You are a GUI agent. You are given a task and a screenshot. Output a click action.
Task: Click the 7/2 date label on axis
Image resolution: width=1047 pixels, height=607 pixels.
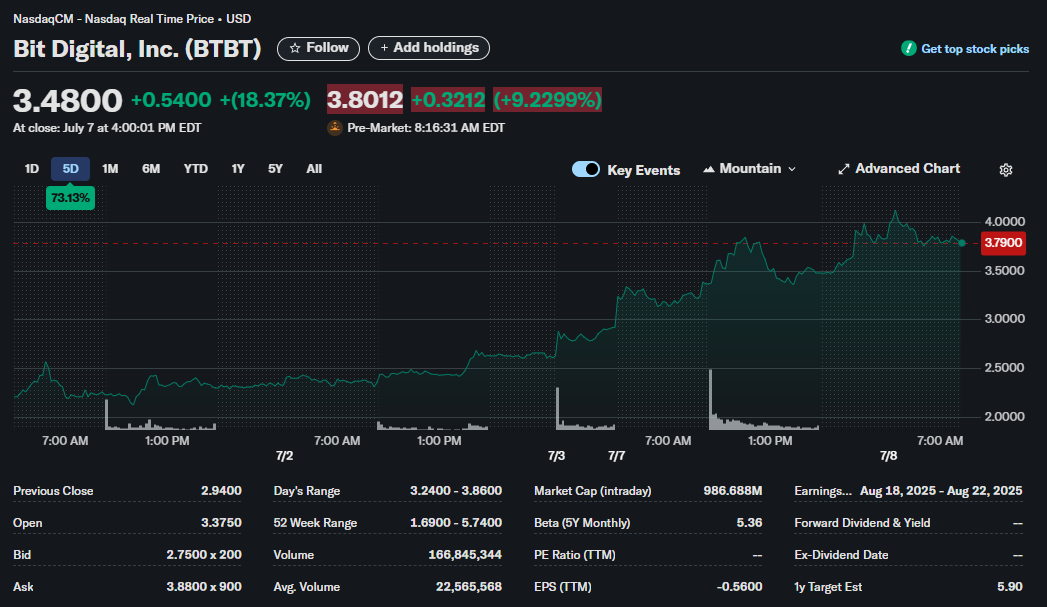pyautogui.click(x=284, y=456)
